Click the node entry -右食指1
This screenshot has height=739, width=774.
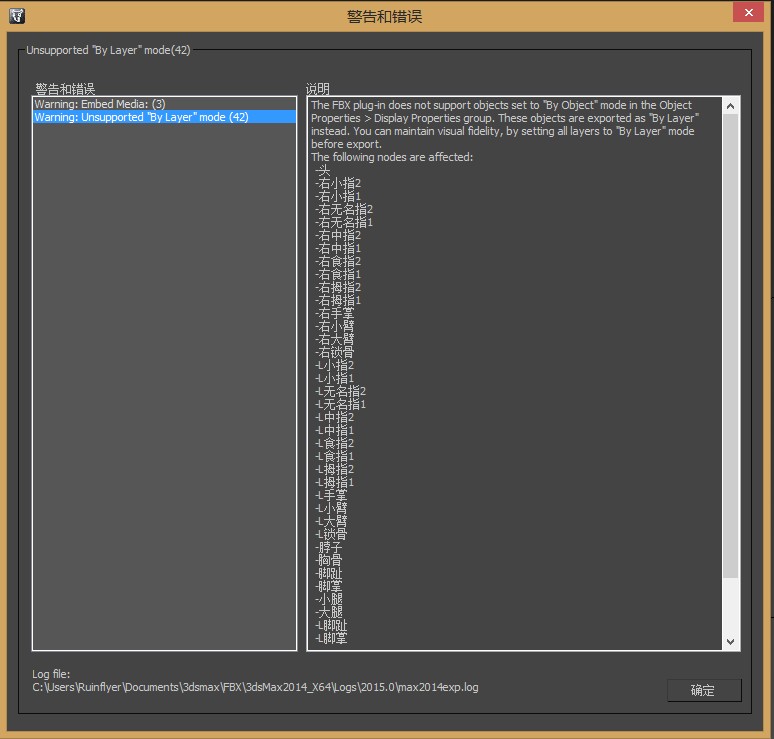(x=338, y=274)
